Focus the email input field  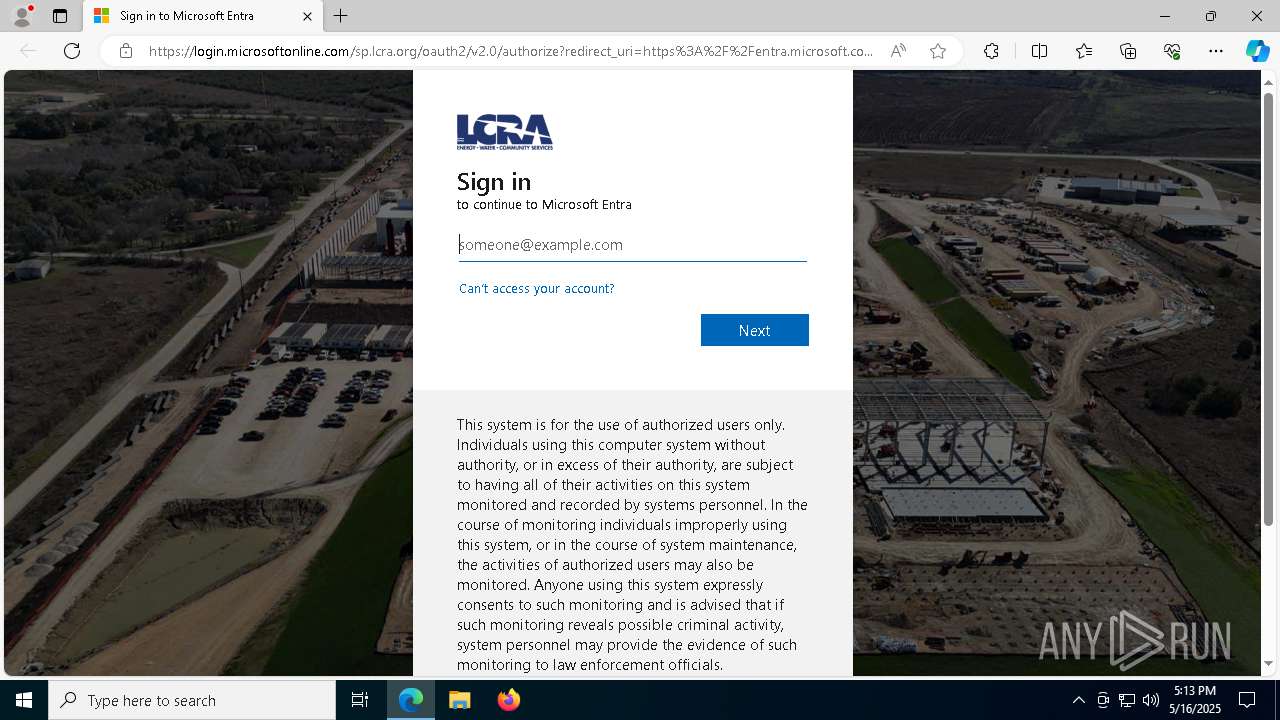[632, 244]
